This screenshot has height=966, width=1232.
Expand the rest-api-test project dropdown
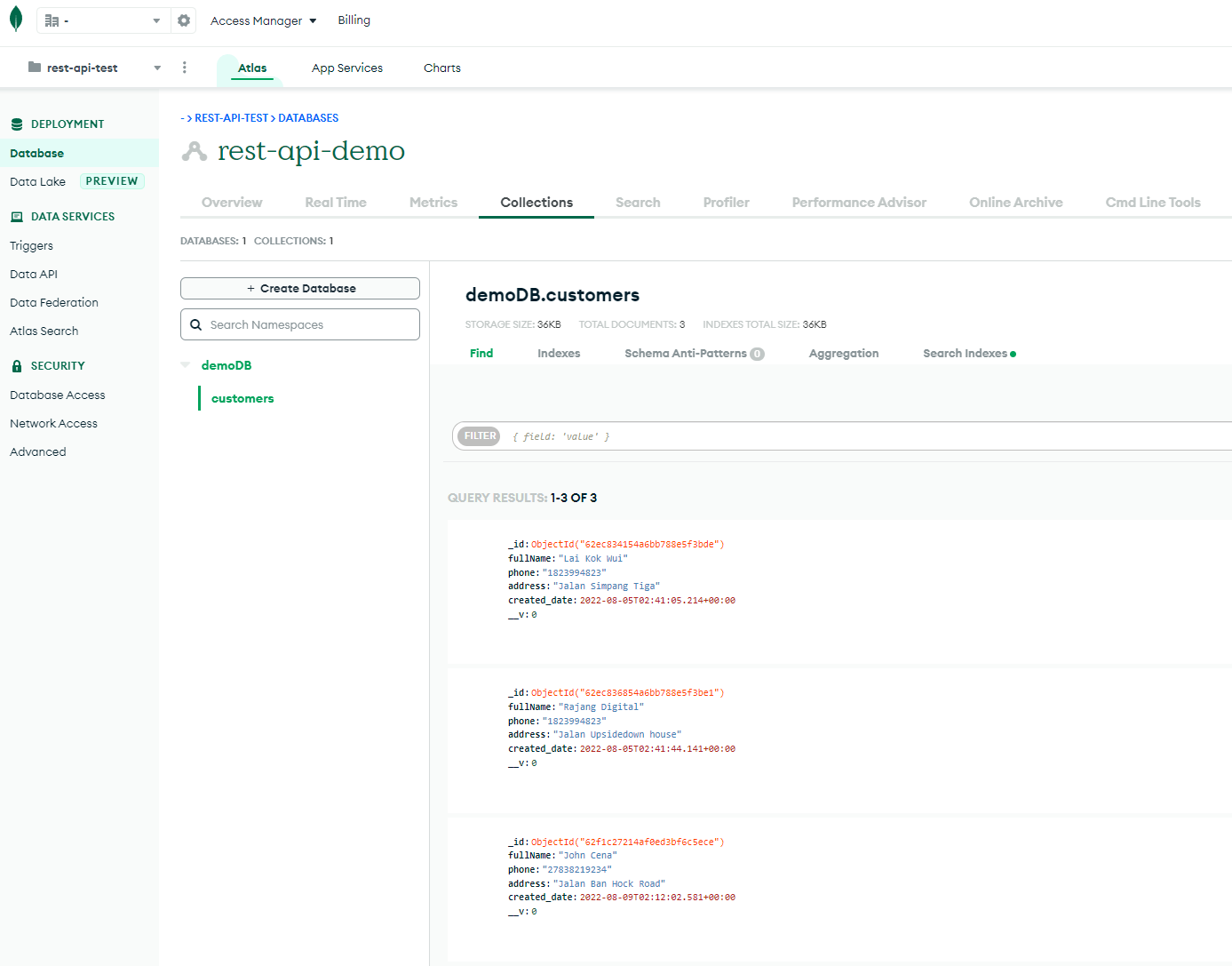coord(157,67)
